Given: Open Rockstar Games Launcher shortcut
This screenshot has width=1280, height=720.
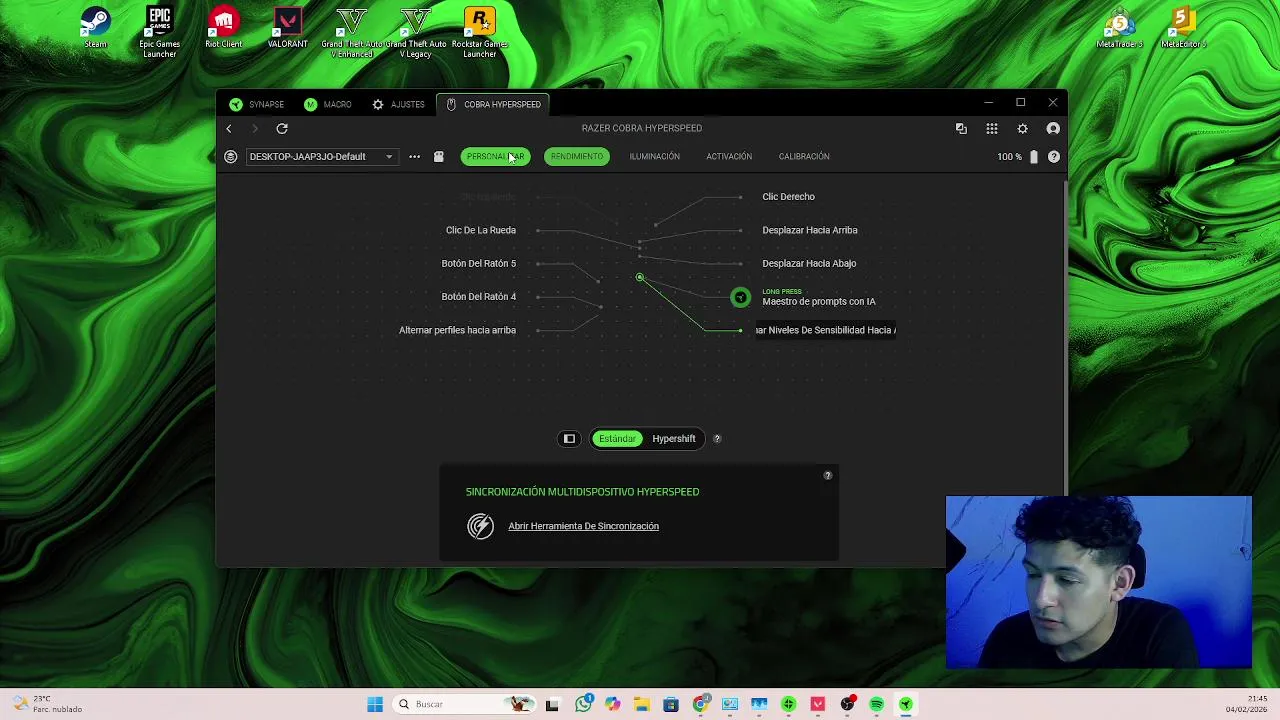Looking at the screenshot, I should [x=479, y=31].
